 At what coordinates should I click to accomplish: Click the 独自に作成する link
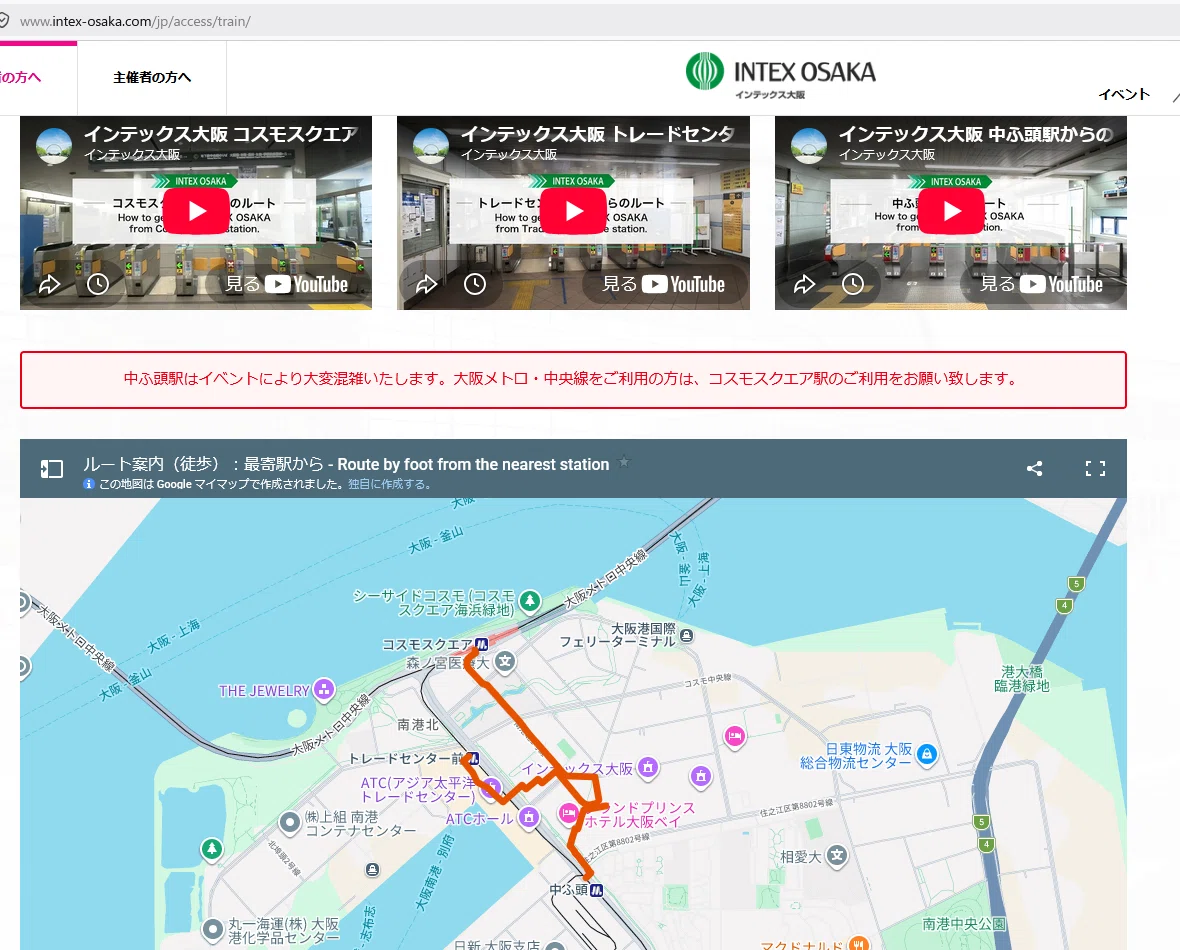390,484
